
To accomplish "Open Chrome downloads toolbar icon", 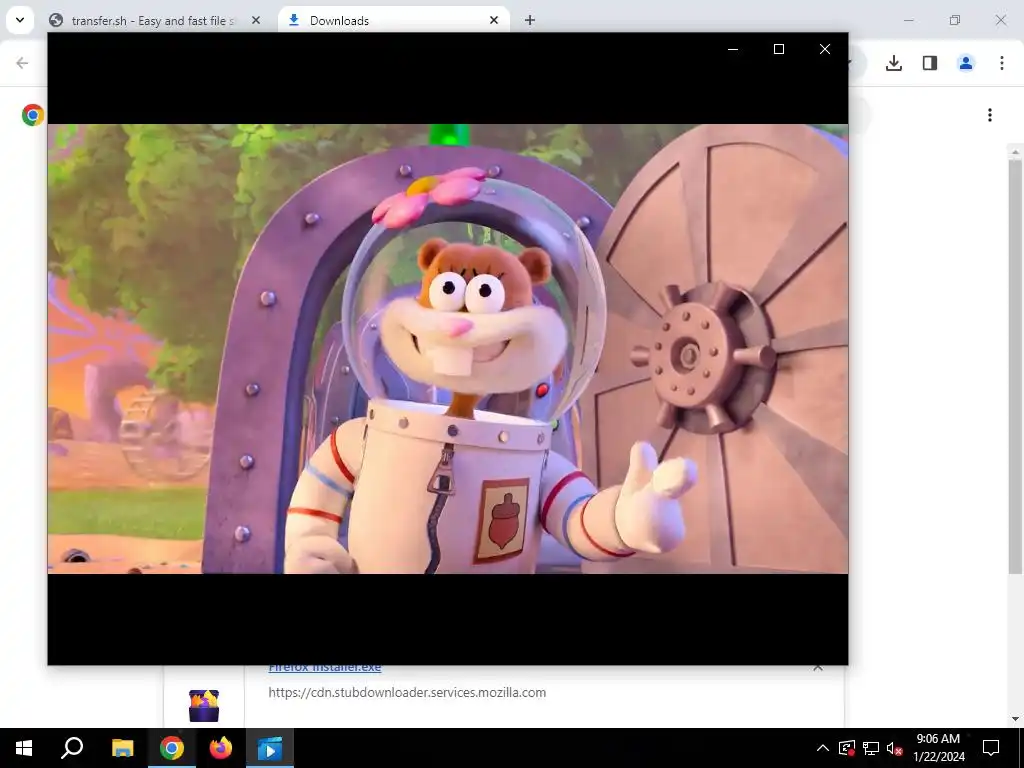I will [894, 63].
